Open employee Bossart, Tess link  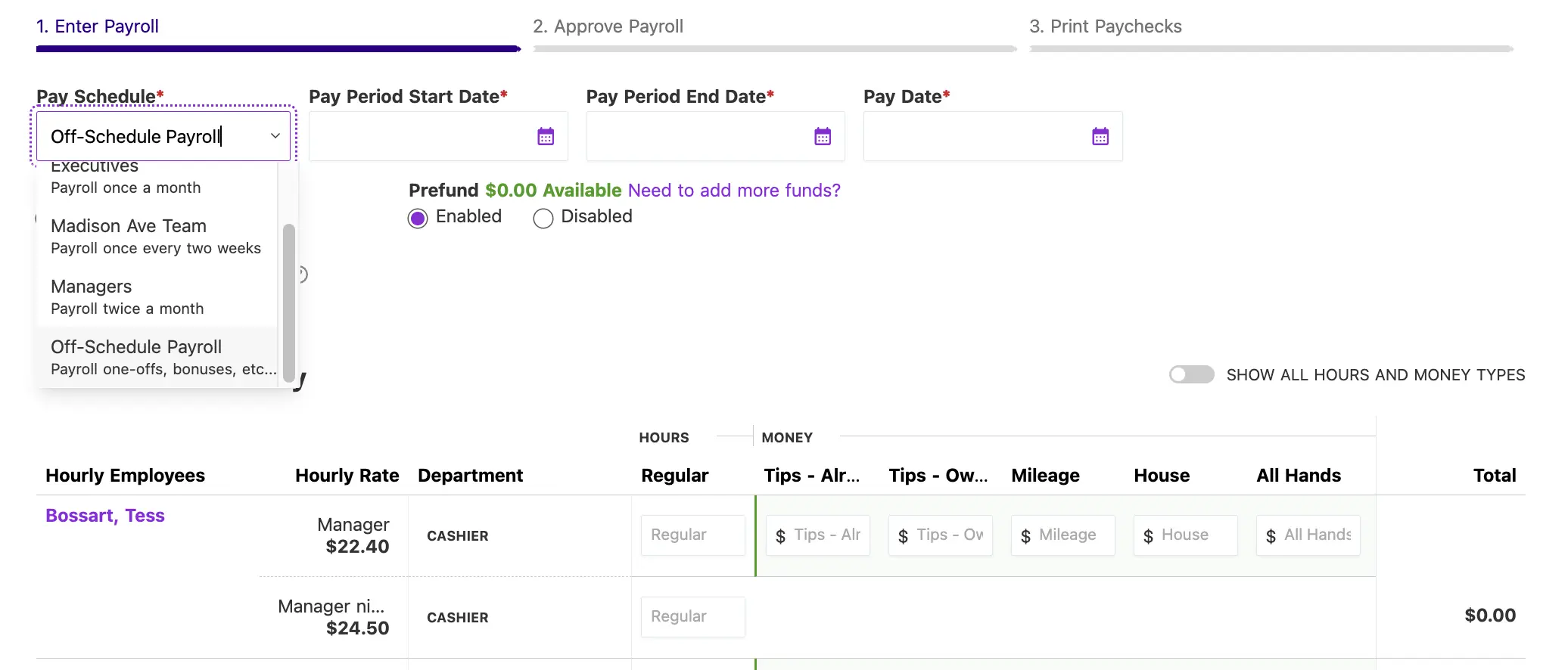(x=105, y=516)
